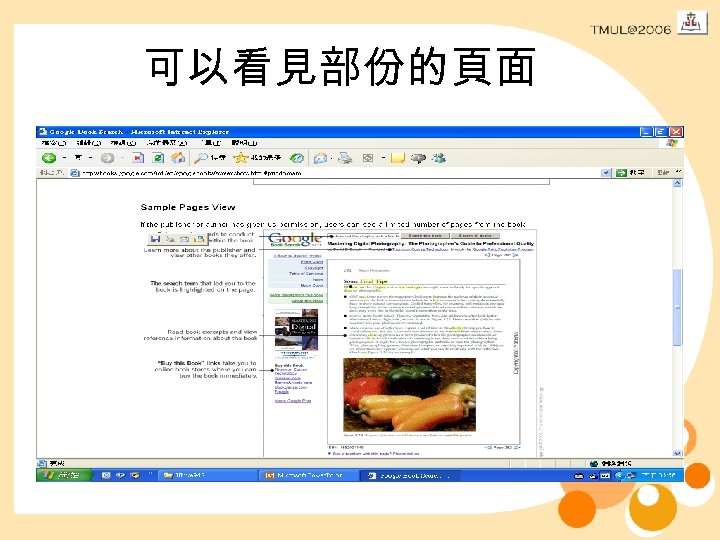
Task: Open the folder window taskbar button
Action: (206, 475)
